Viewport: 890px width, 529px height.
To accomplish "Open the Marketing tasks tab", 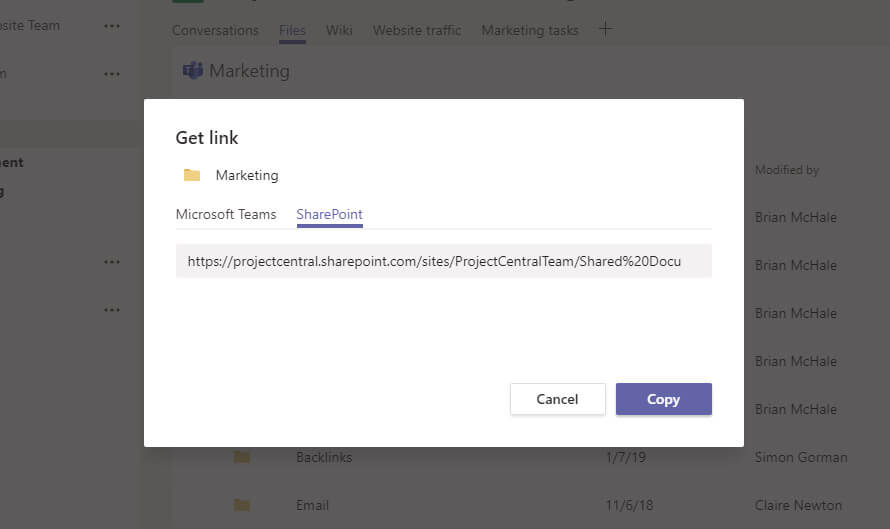I will (x=530, y=30).
